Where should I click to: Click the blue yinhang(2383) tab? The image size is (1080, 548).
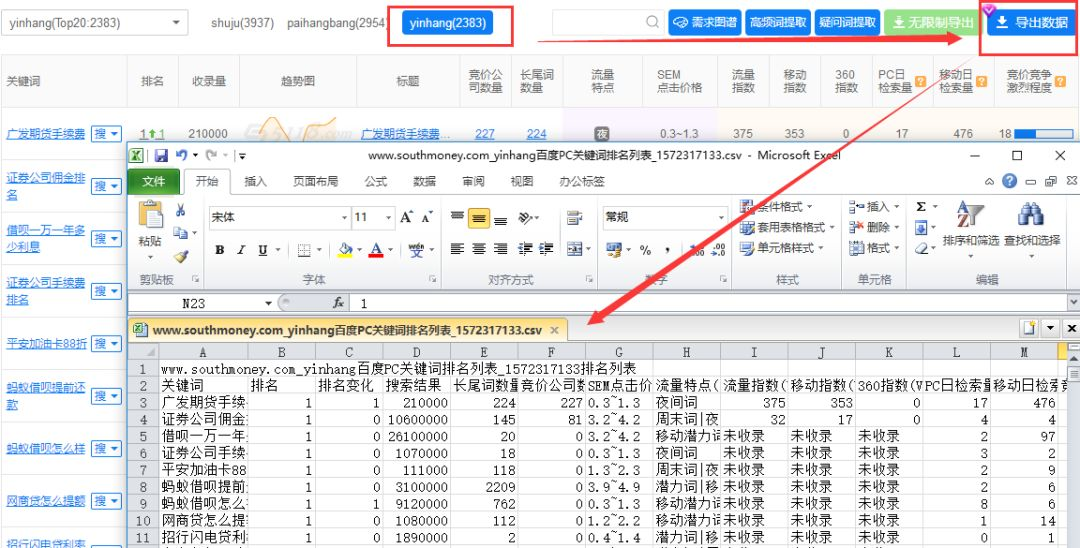click(x=448, y=23)
